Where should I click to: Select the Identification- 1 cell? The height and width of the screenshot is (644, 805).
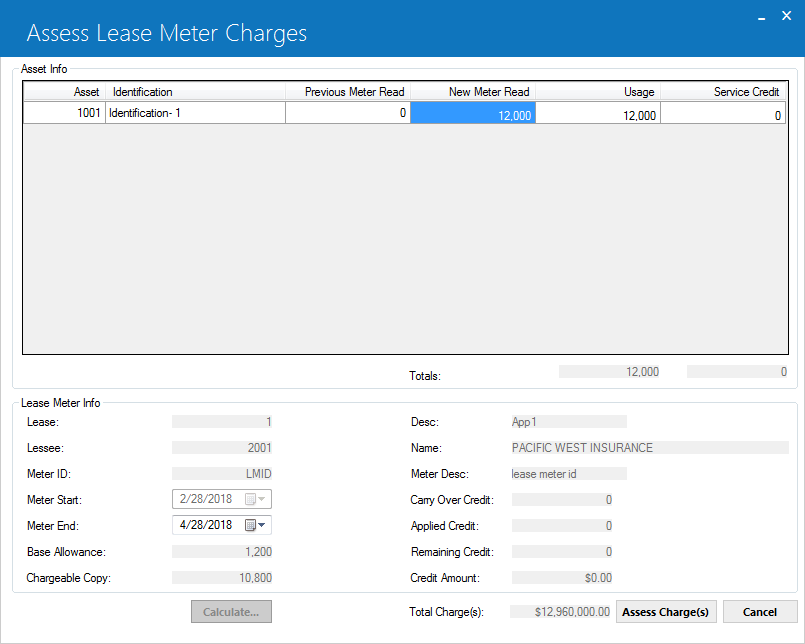(195, 113)
